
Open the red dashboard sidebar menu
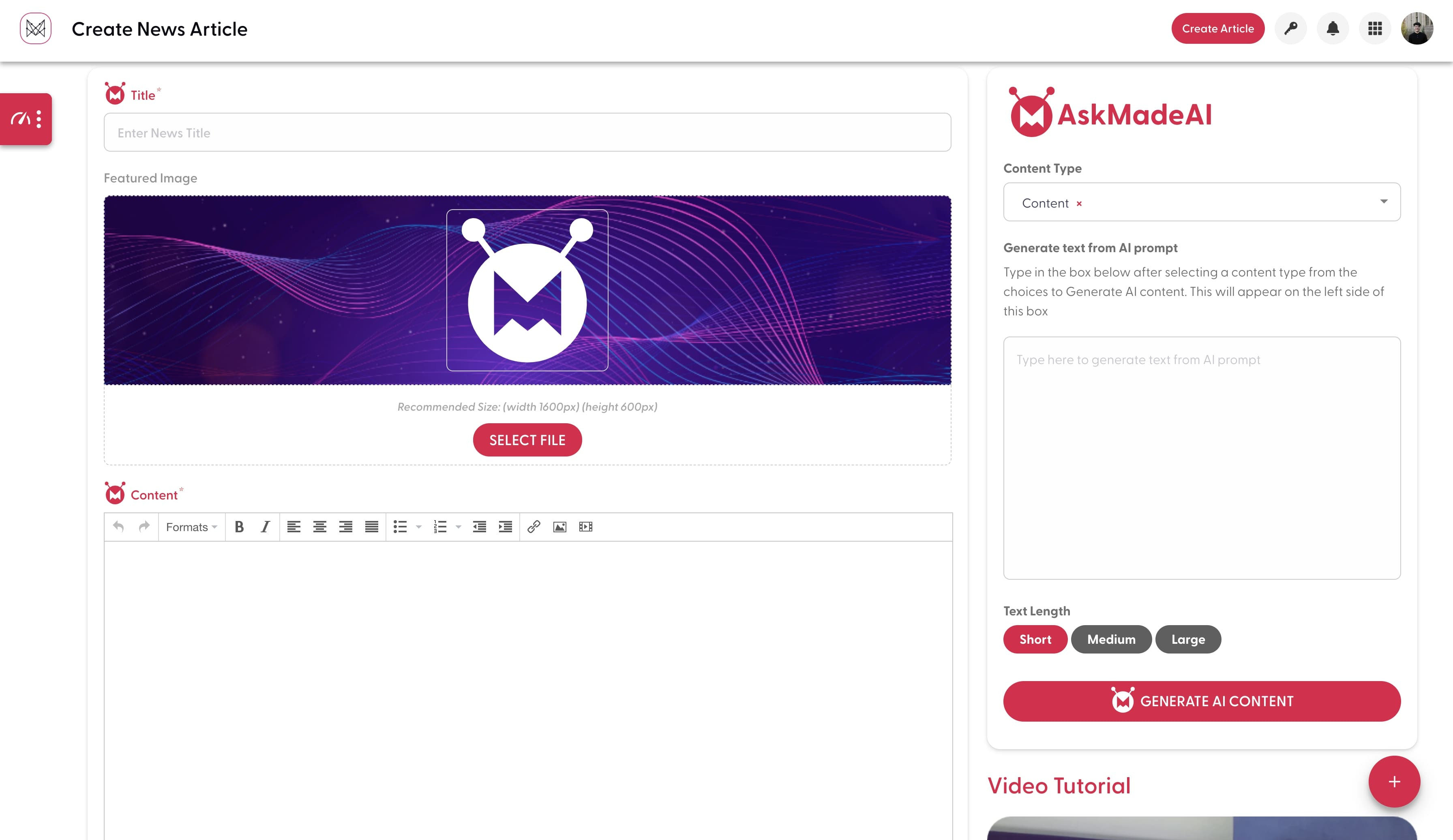26,119
